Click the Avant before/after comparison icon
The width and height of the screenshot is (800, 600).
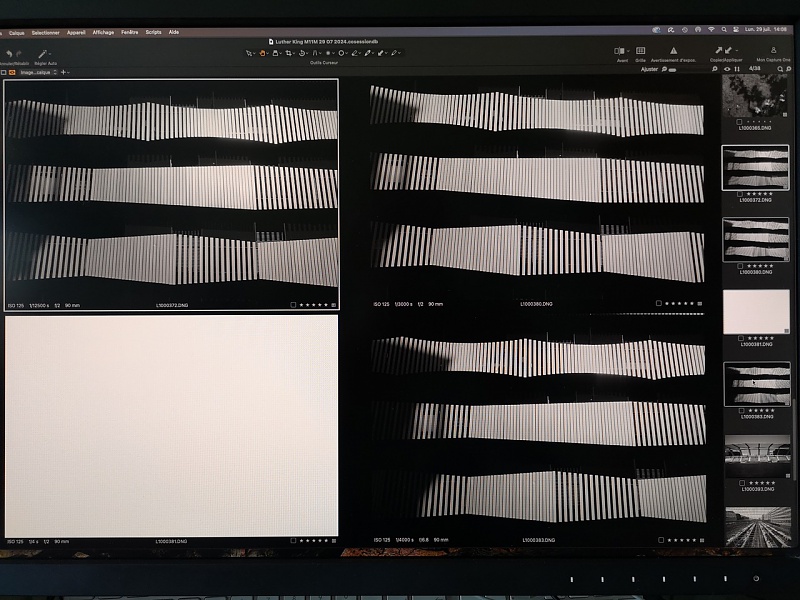[621, 51]
